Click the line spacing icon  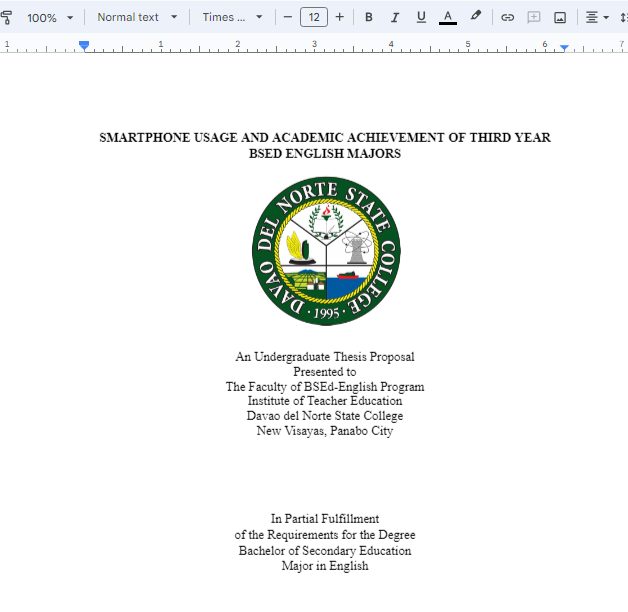point(624,17)
